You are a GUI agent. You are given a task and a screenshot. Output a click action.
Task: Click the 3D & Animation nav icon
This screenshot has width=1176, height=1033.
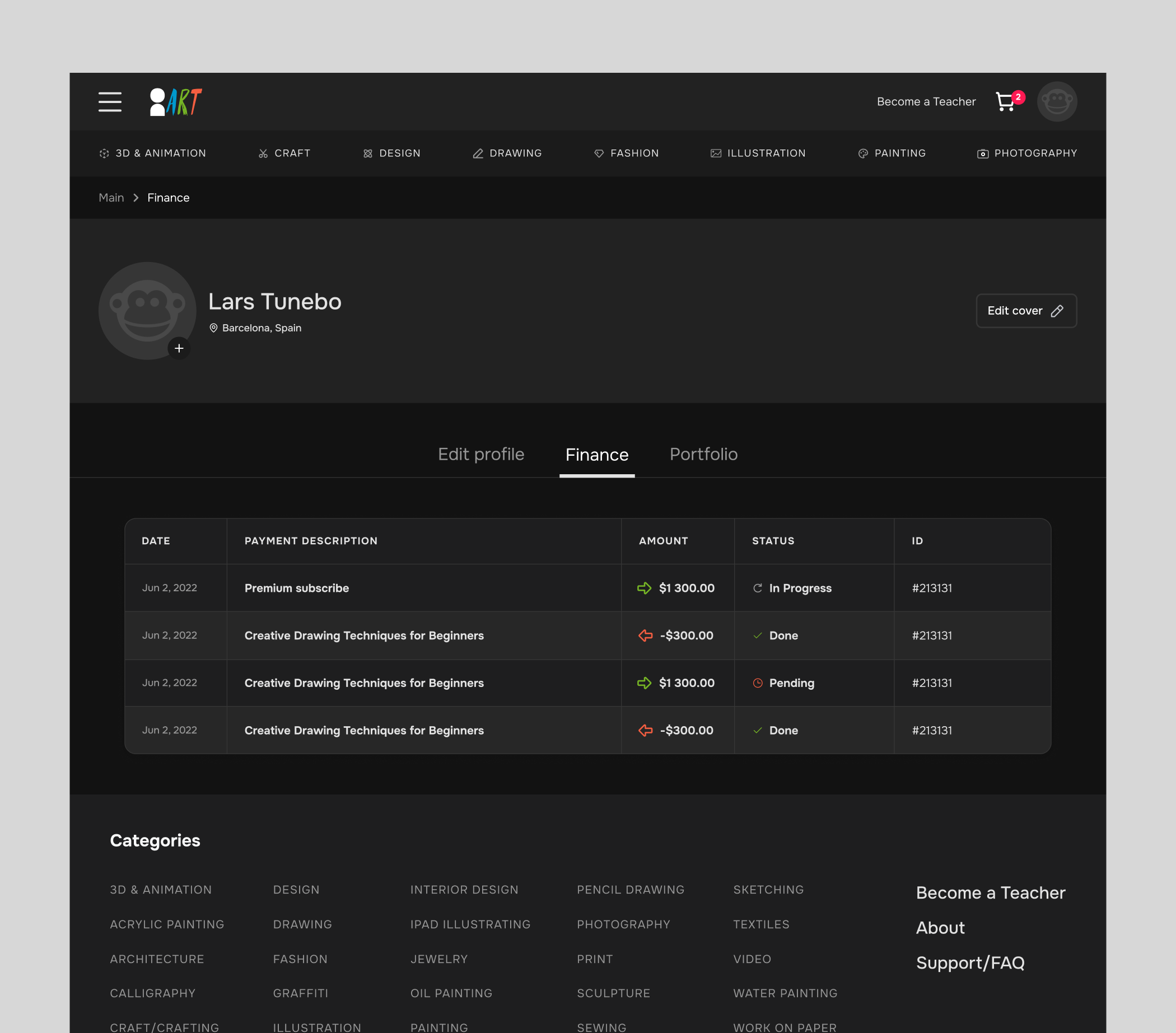(104, 153)
